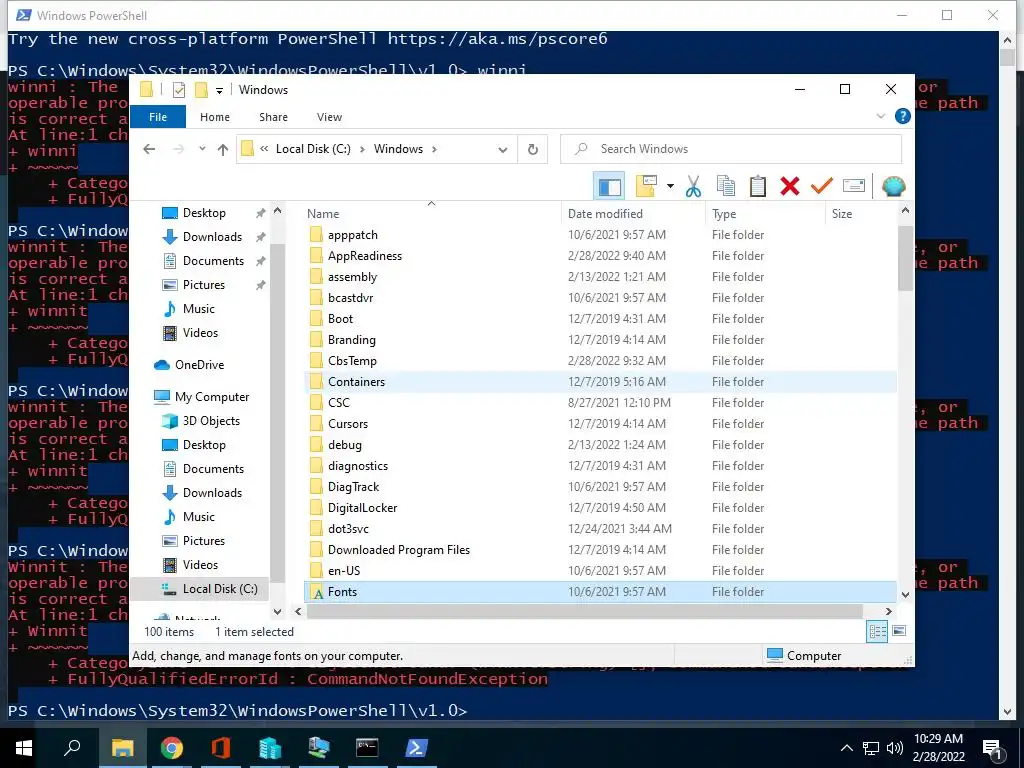This screenshot has height=768, width=1024.
Task: Click the file list horizontal scrollbar
Action: 585,611
